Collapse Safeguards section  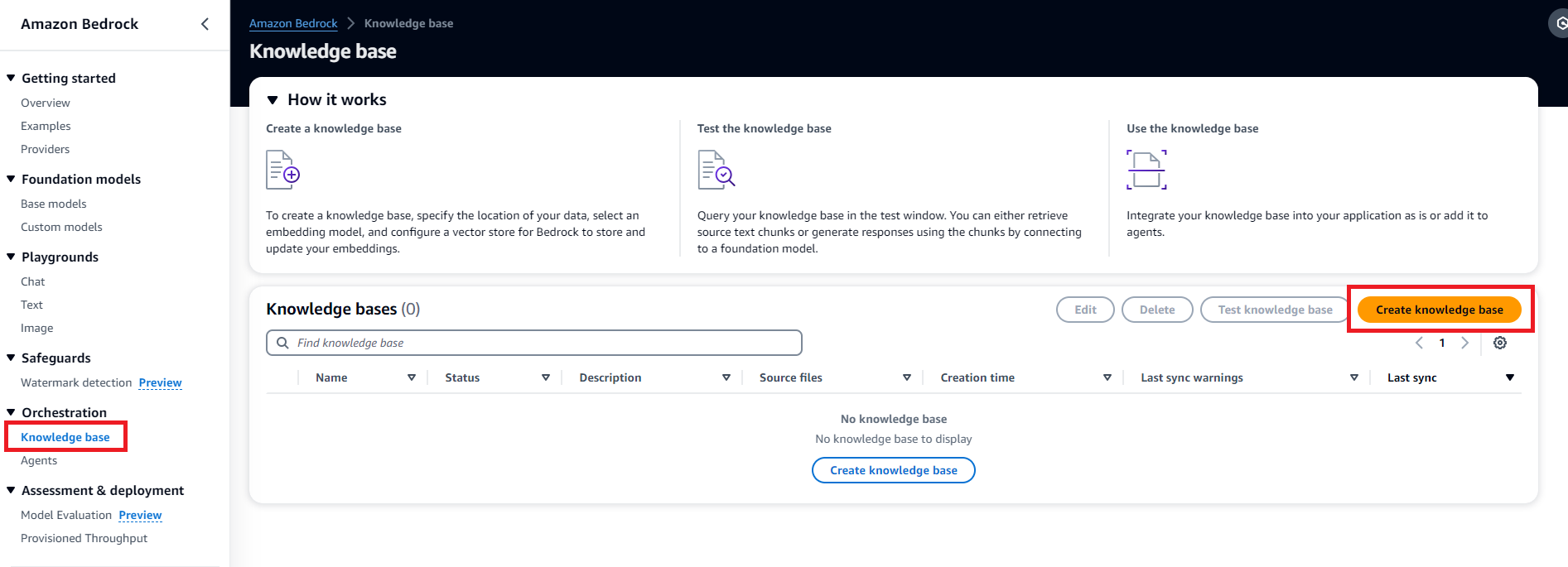tap(11, 358)
